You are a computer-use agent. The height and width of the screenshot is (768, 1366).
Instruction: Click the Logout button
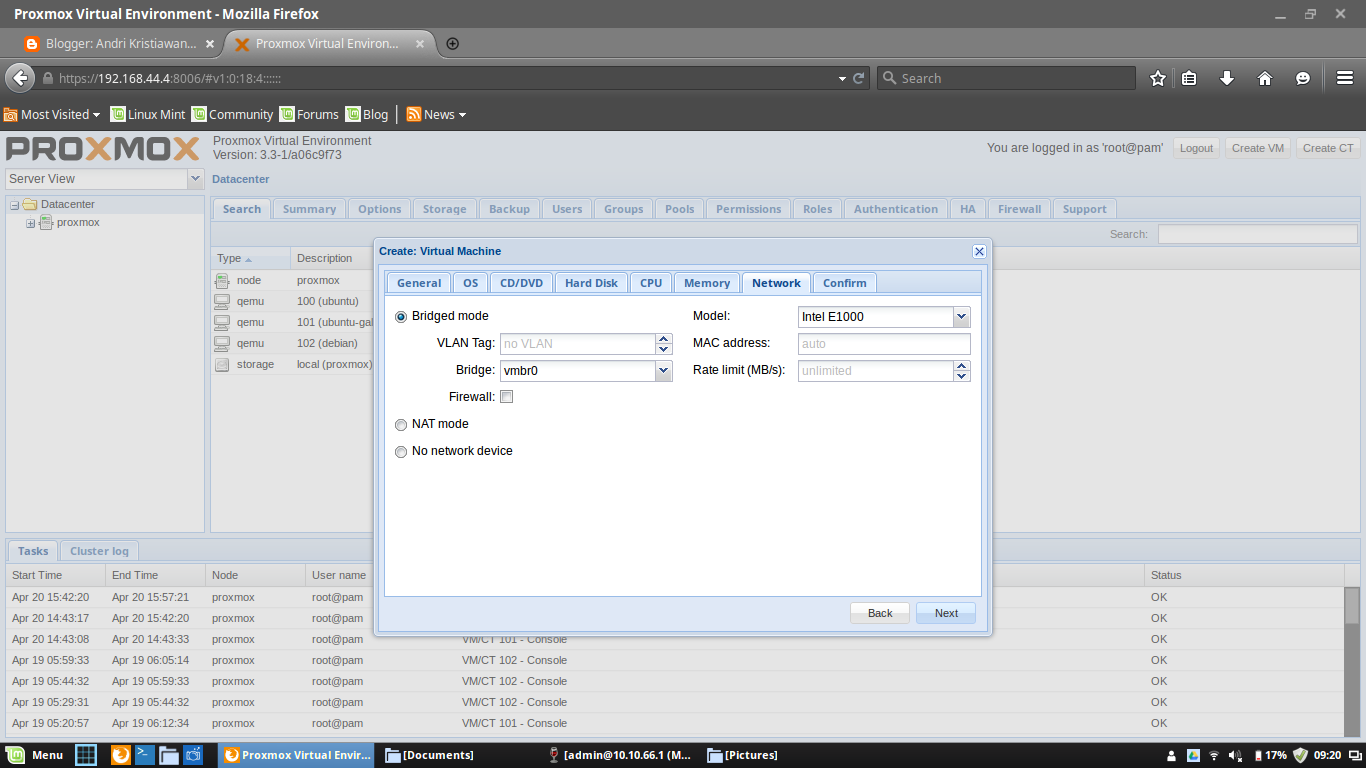[1196, 148]
